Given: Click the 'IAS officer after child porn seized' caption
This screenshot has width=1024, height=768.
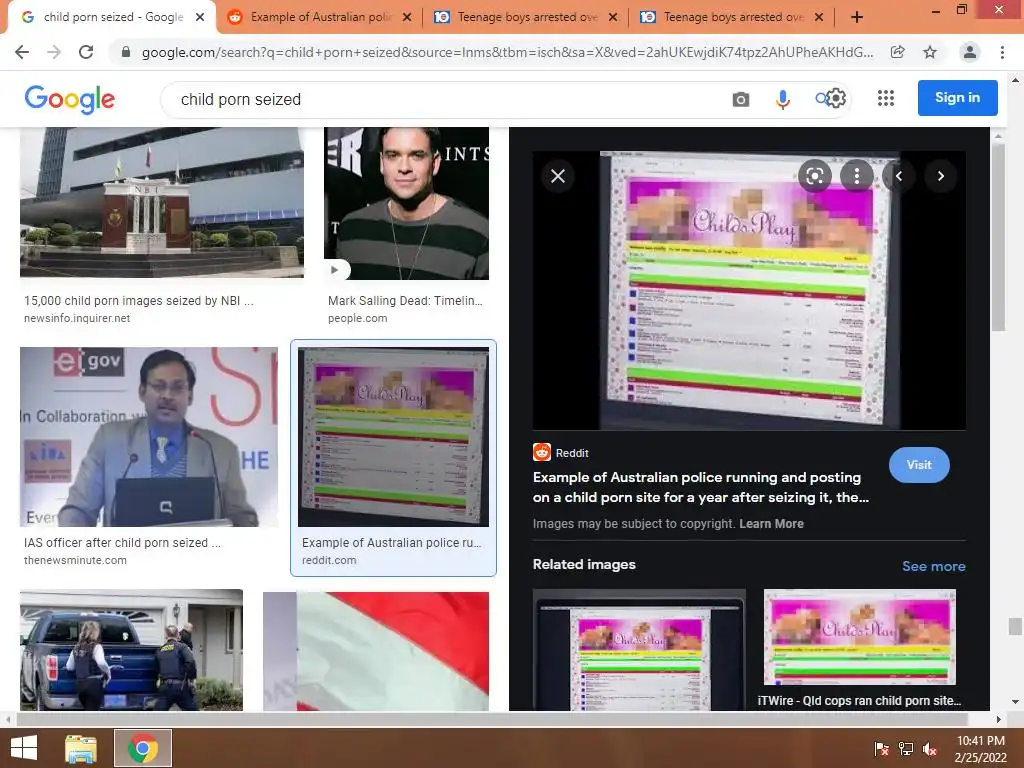Looking at the screenshot, I should (x=122, y=543).
